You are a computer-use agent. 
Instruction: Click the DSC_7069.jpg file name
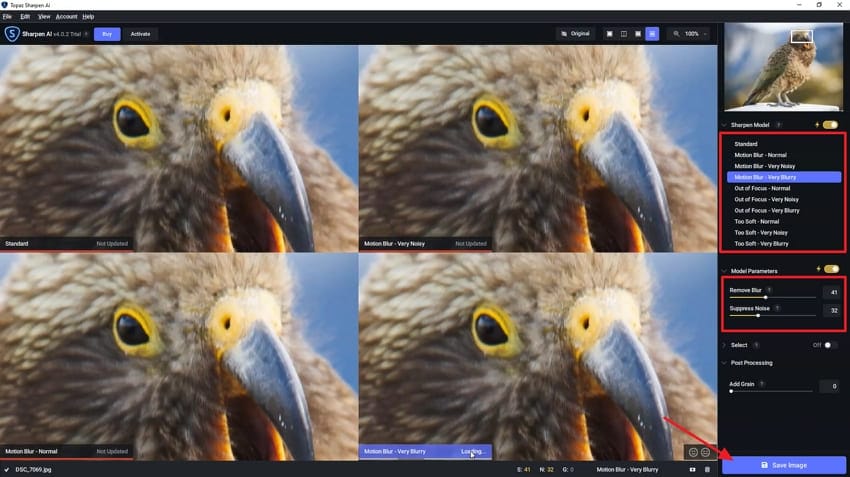pos(33,469)
